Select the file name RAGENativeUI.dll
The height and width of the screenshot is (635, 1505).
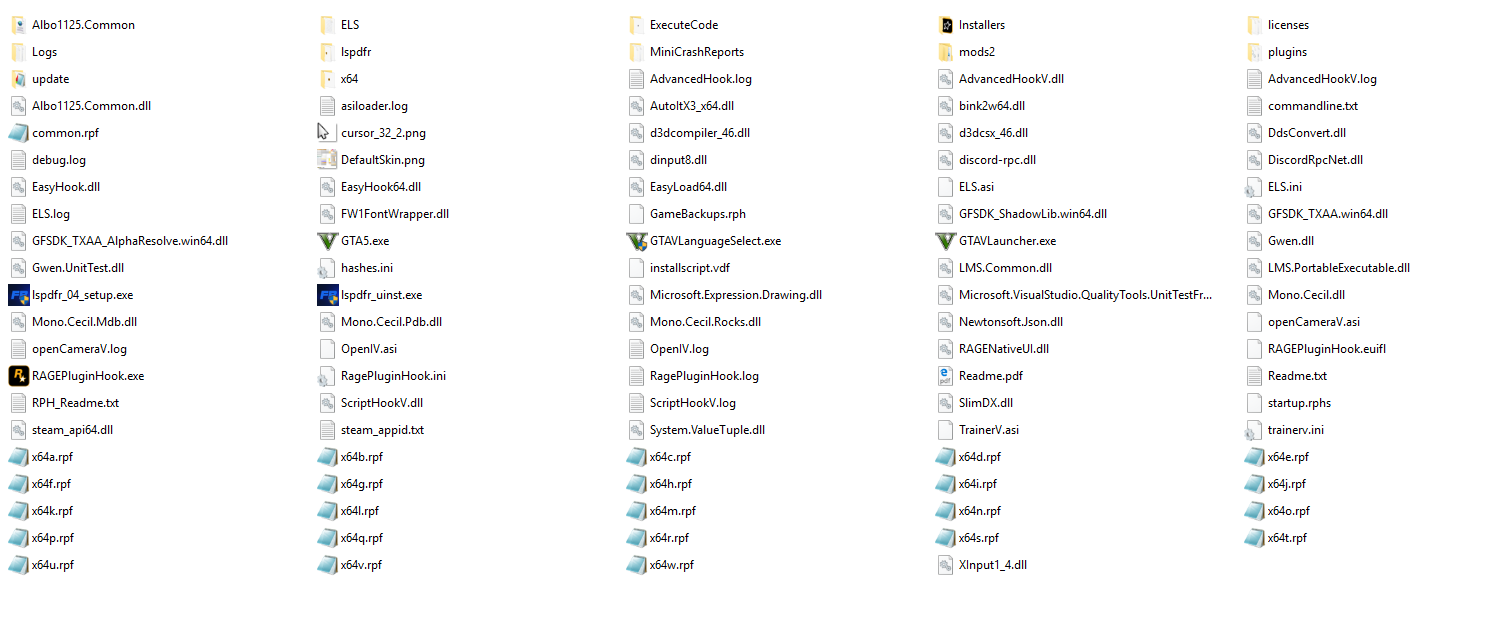tap(1004, 349)
